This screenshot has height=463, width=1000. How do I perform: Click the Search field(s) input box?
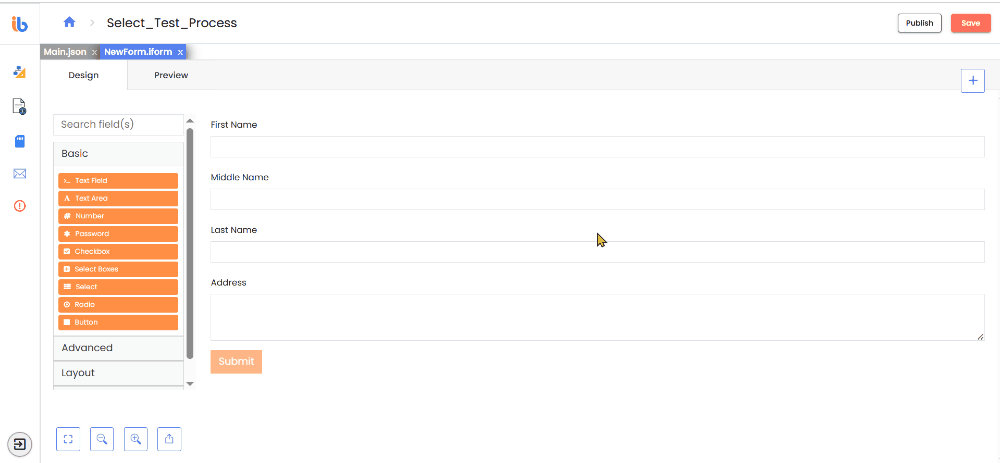tap(119, 124)
